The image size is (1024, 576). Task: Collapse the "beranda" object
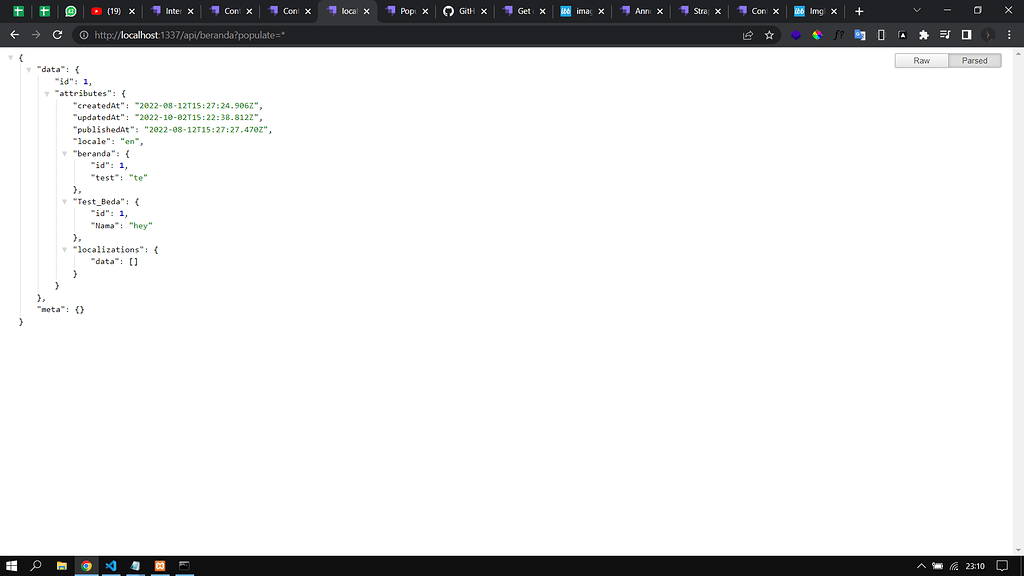(x=65, y=153)
